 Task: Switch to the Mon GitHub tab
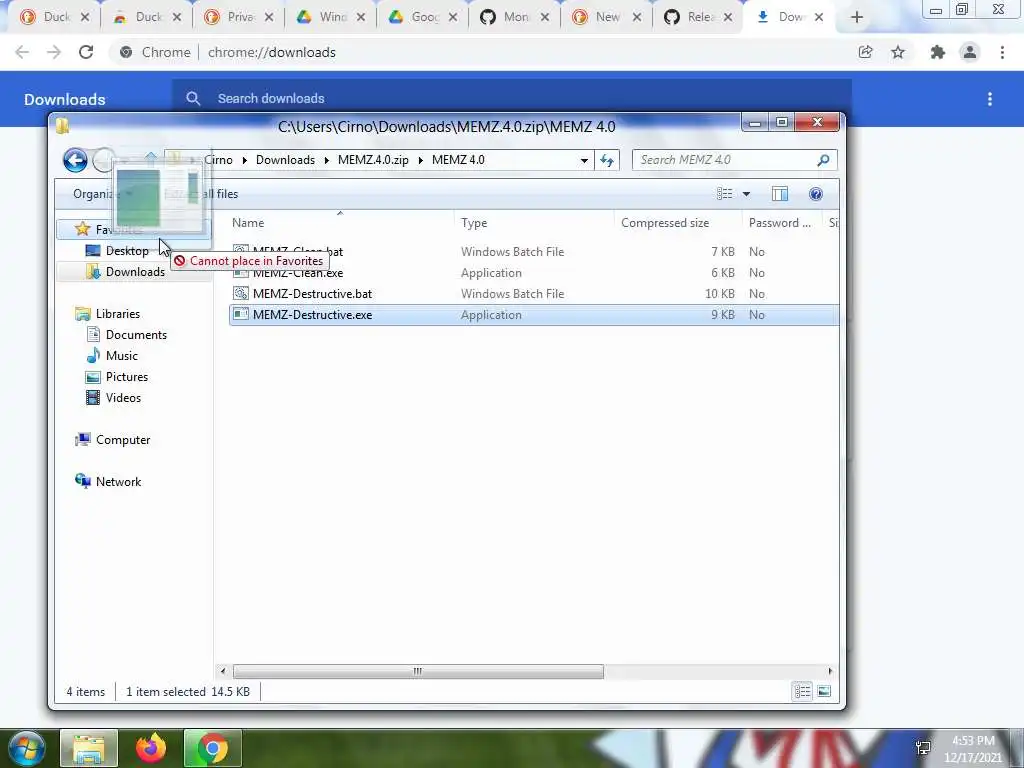coord(515,17)
